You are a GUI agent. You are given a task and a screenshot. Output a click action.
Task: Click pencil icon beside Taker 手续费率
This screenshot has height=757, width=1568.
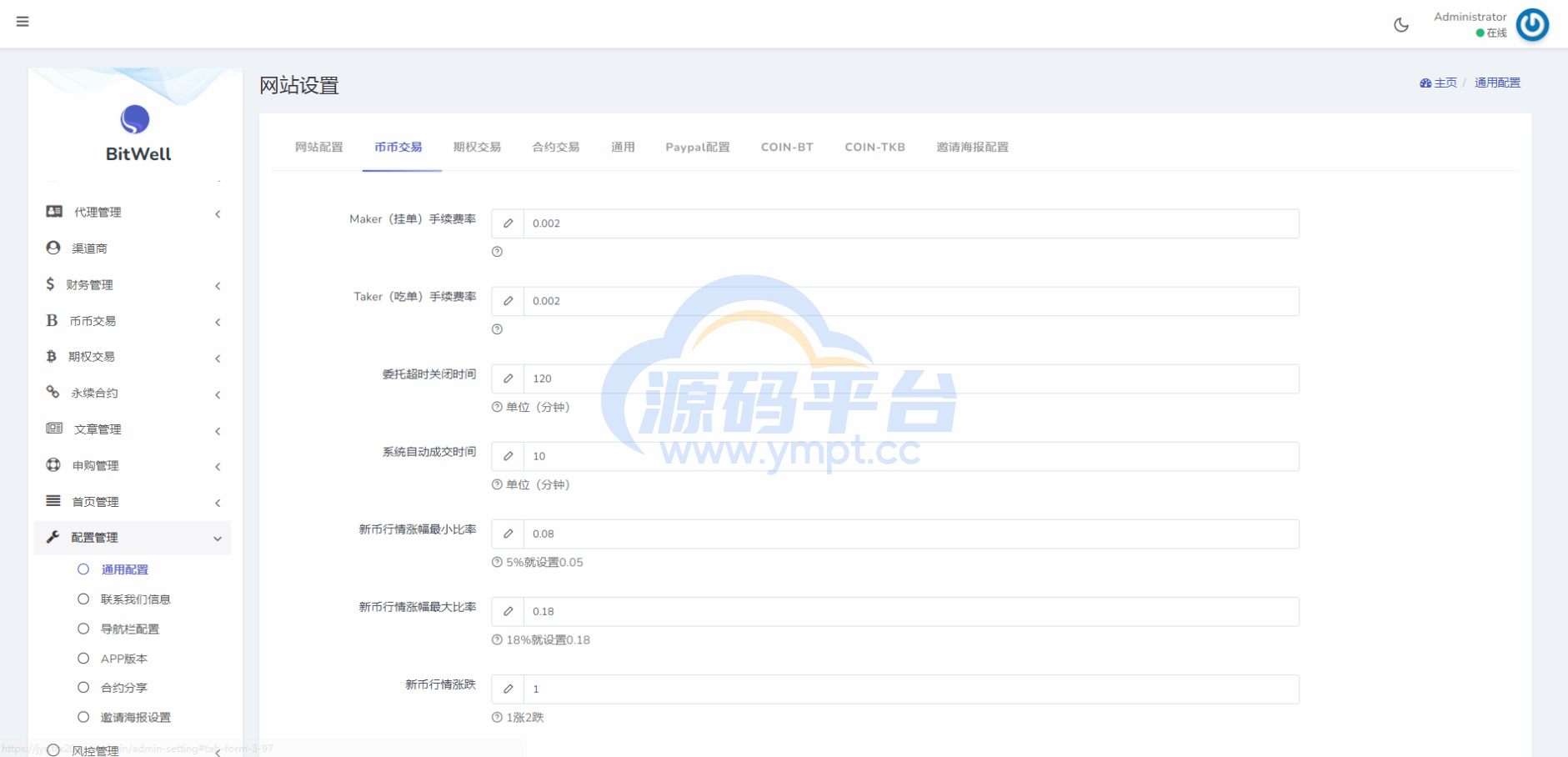coord(508,301)
